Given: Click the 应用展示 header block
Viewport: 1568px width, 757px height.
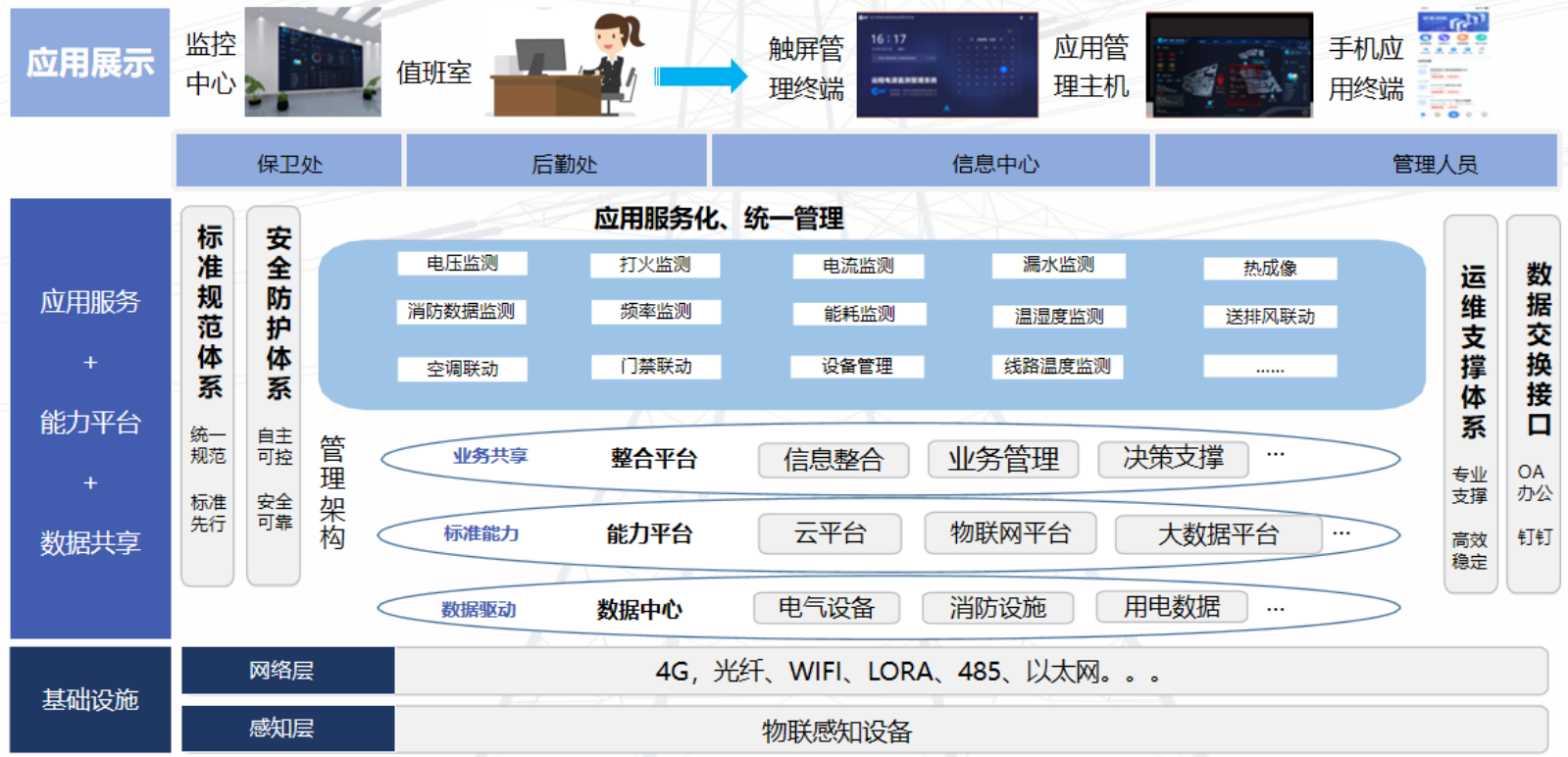Looking at the screenshot, I should [x=90, y=63].
